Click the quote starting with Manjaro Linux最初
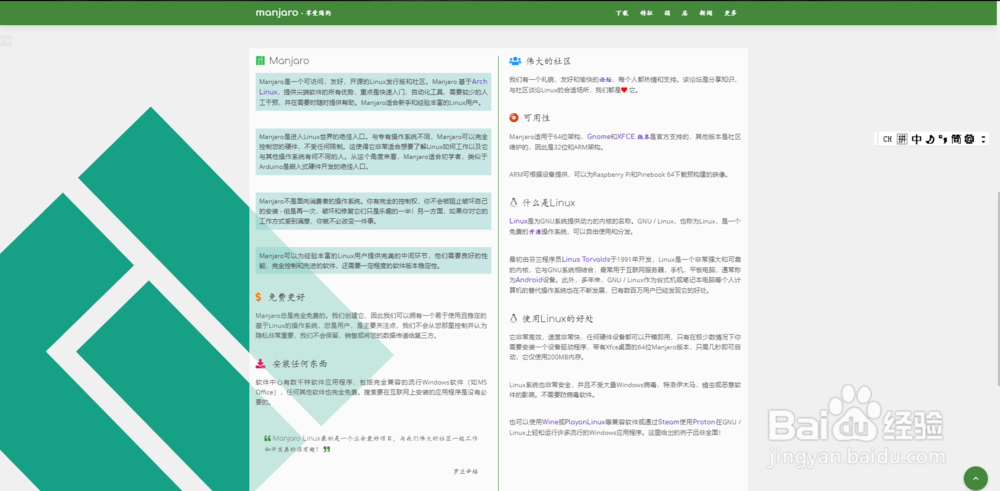This screenshot has height=491, width=1000. coord(371,444)
